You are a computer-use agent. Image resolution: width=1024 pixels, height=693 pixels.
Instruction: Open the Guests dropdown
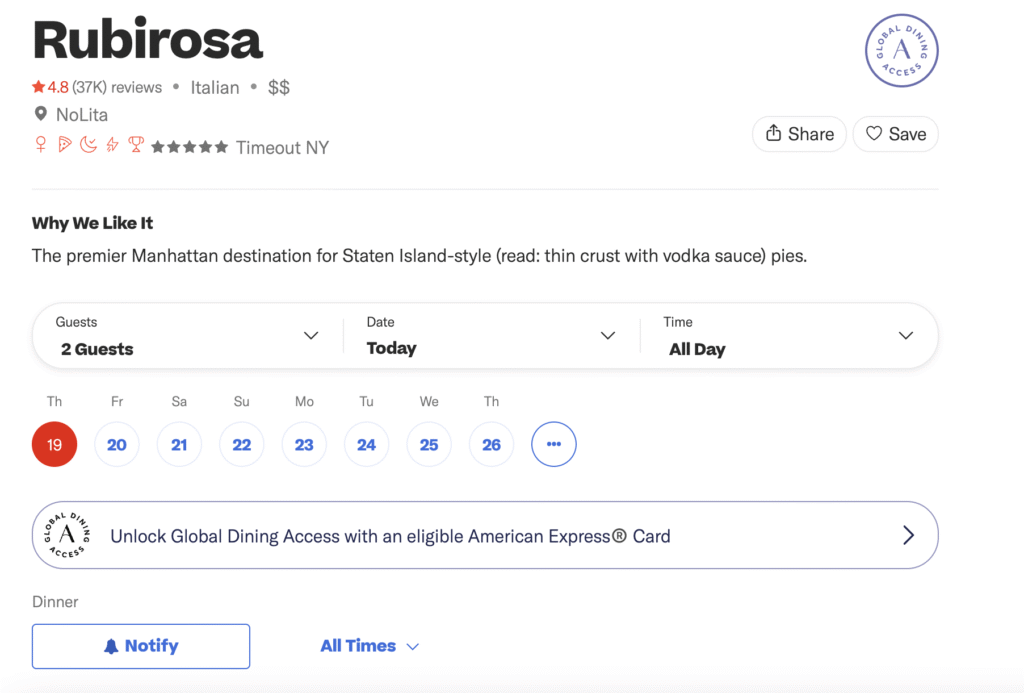185,335
